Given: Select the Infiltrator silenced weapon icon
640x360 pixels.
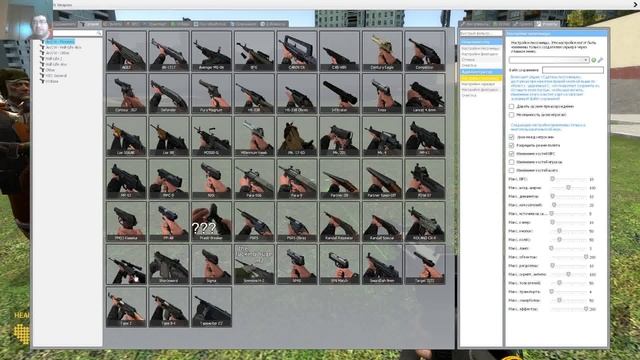Looking at the screenshot, I should 340,93.
